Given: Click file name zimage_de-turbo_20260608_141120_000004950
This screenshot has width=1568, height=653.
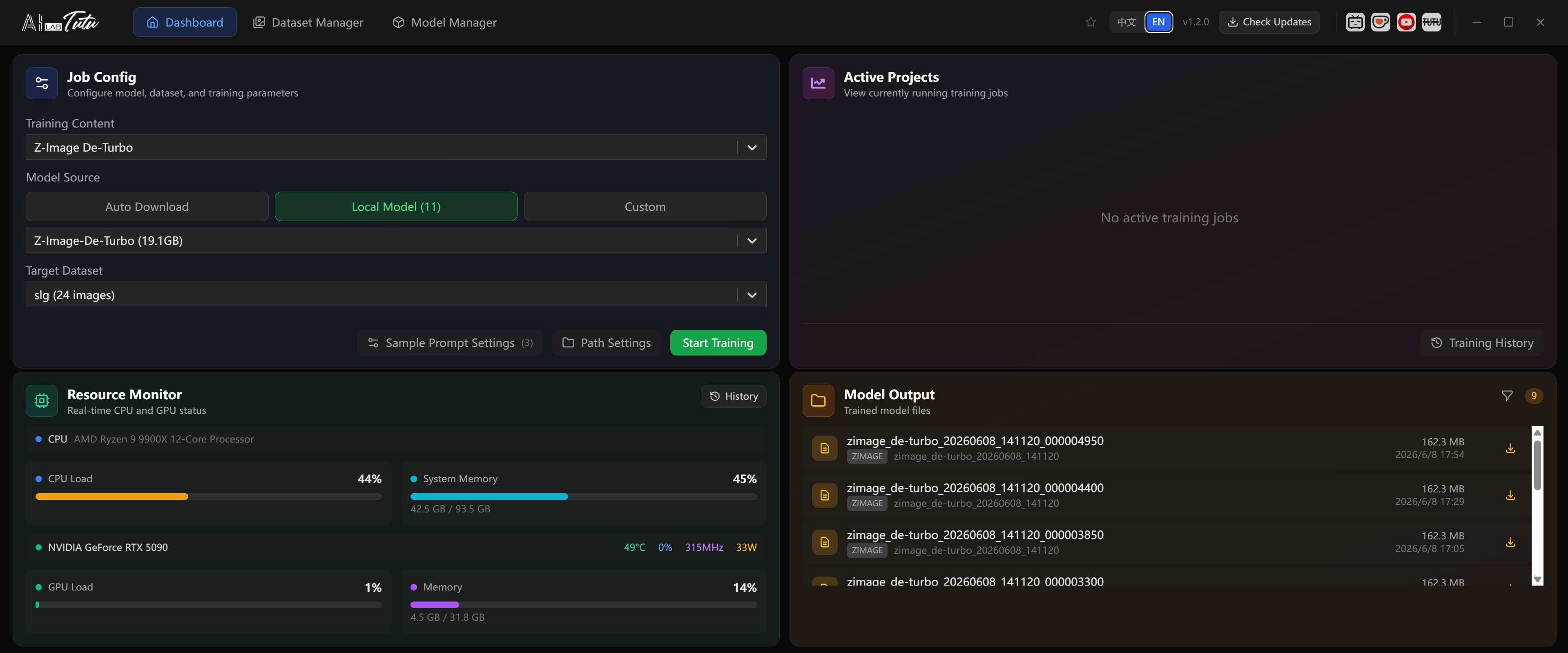Looking at the screenshot, I should tap(975, 441).
